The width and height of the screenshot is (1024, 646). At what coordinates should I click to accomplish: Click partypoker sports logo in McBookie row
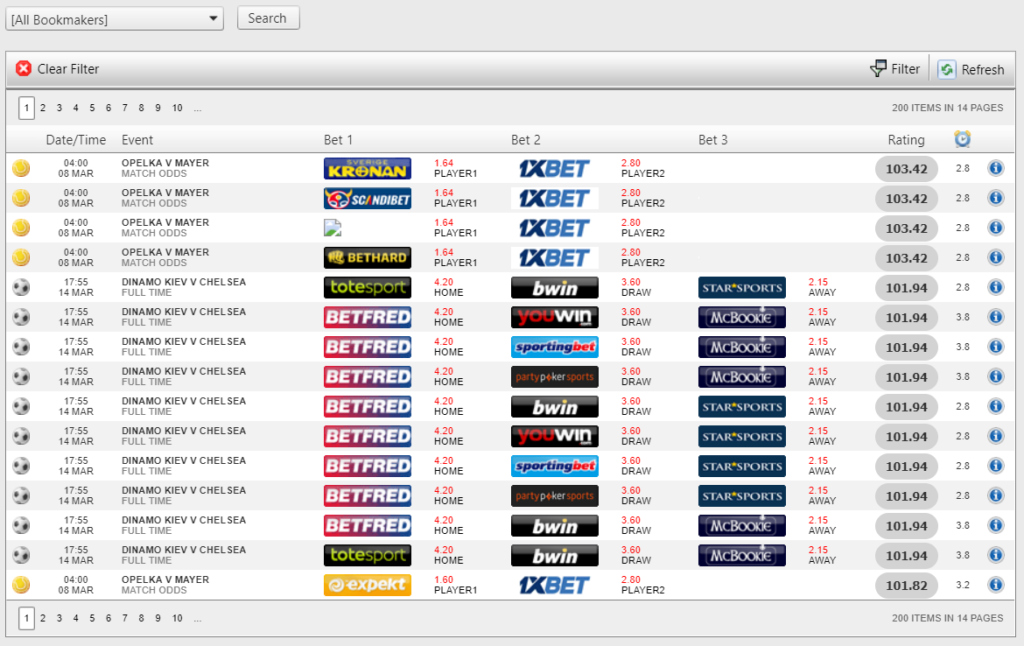pos(554,377)
